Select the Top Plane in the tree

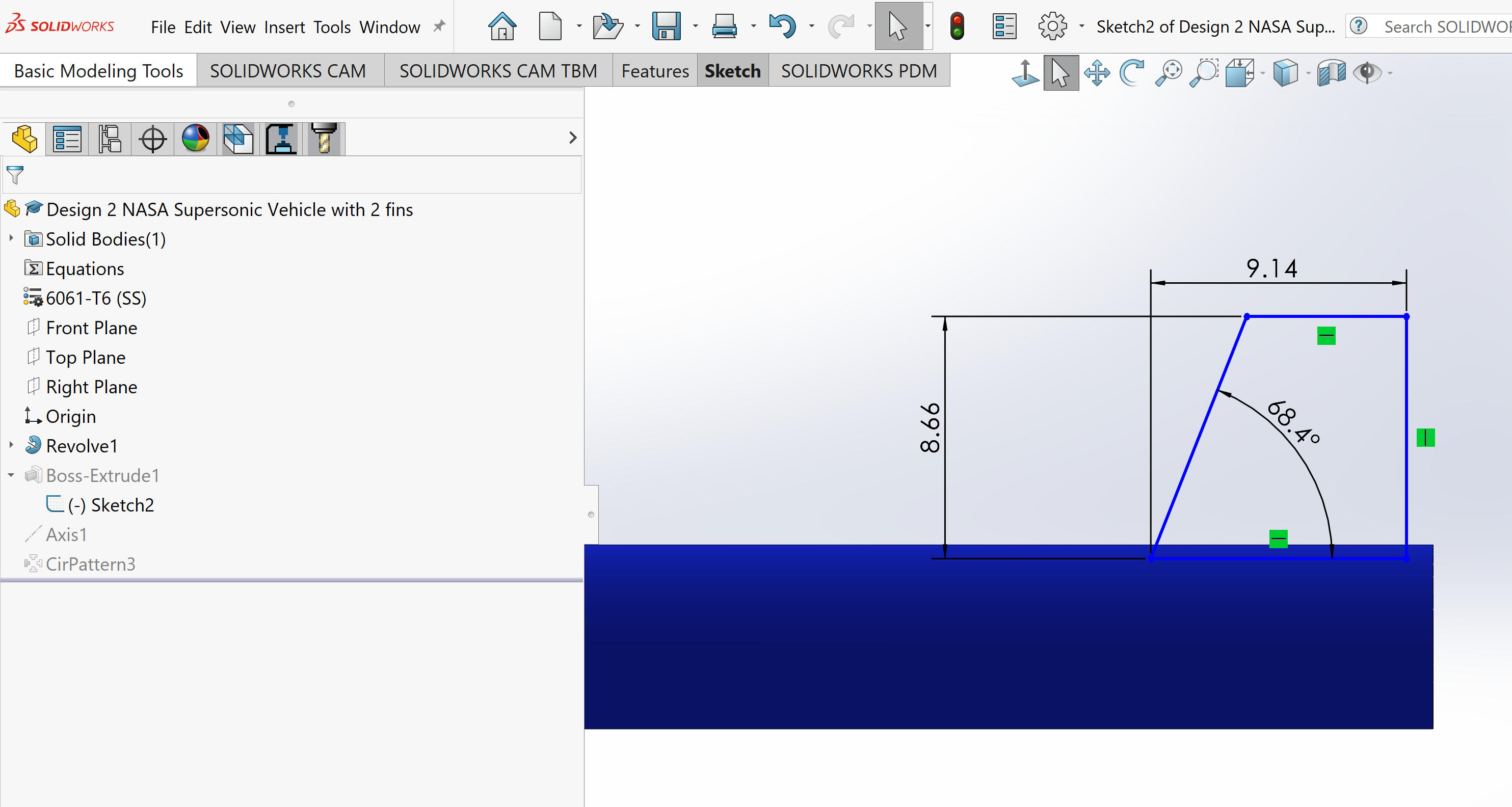pos(86,357)
